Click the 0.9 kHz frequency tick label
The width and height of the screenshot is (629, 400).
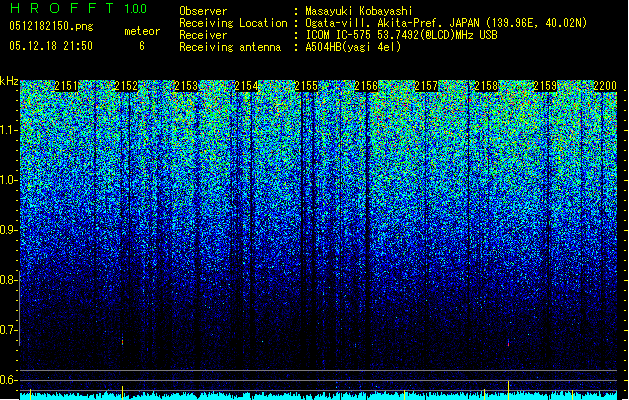click(x=7, y=230)
